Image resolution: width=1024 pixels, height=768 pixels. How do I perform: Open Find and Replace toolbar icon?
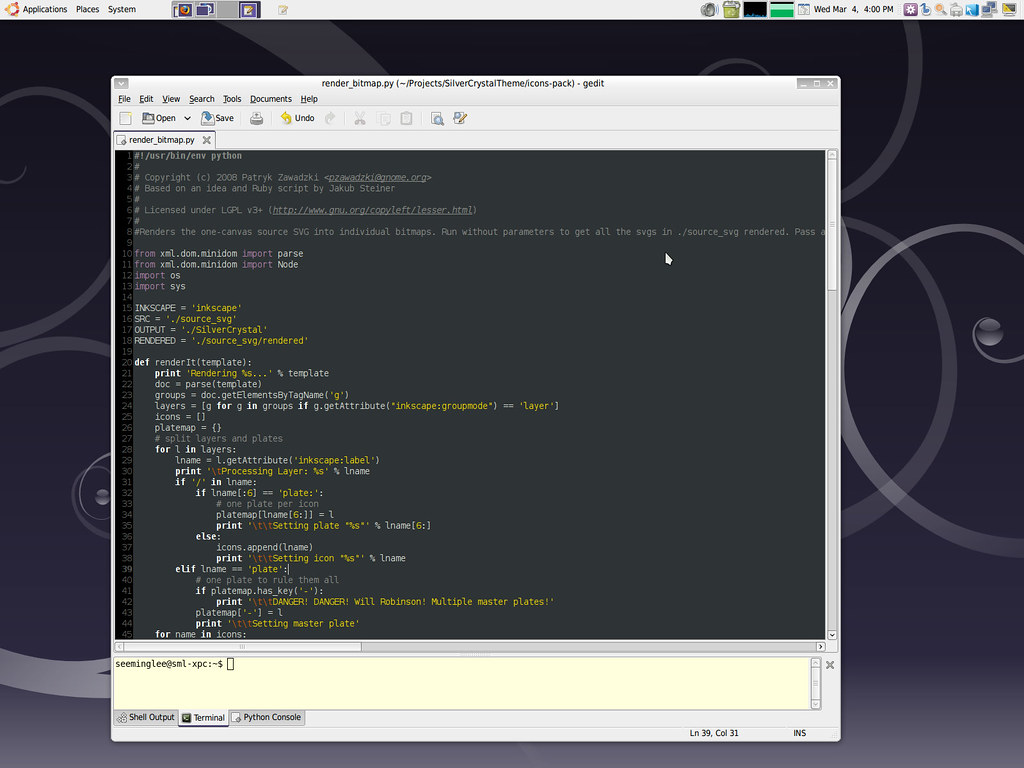pyautogui.click(x=460, y=118)
